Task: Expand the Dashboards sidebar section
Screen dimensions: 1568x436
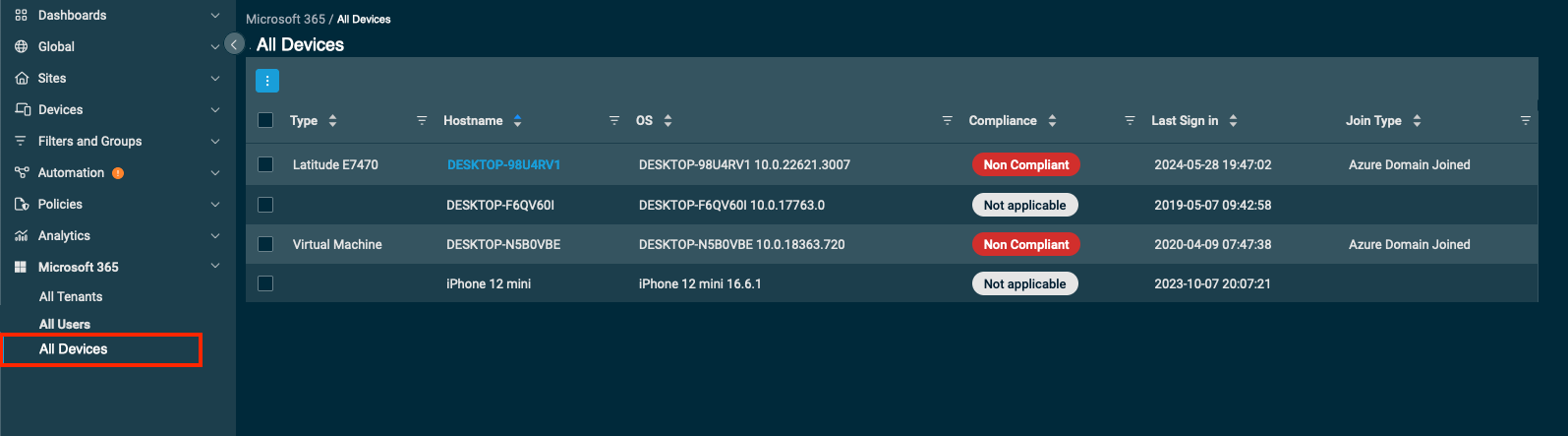Action: tap(215, 16)
